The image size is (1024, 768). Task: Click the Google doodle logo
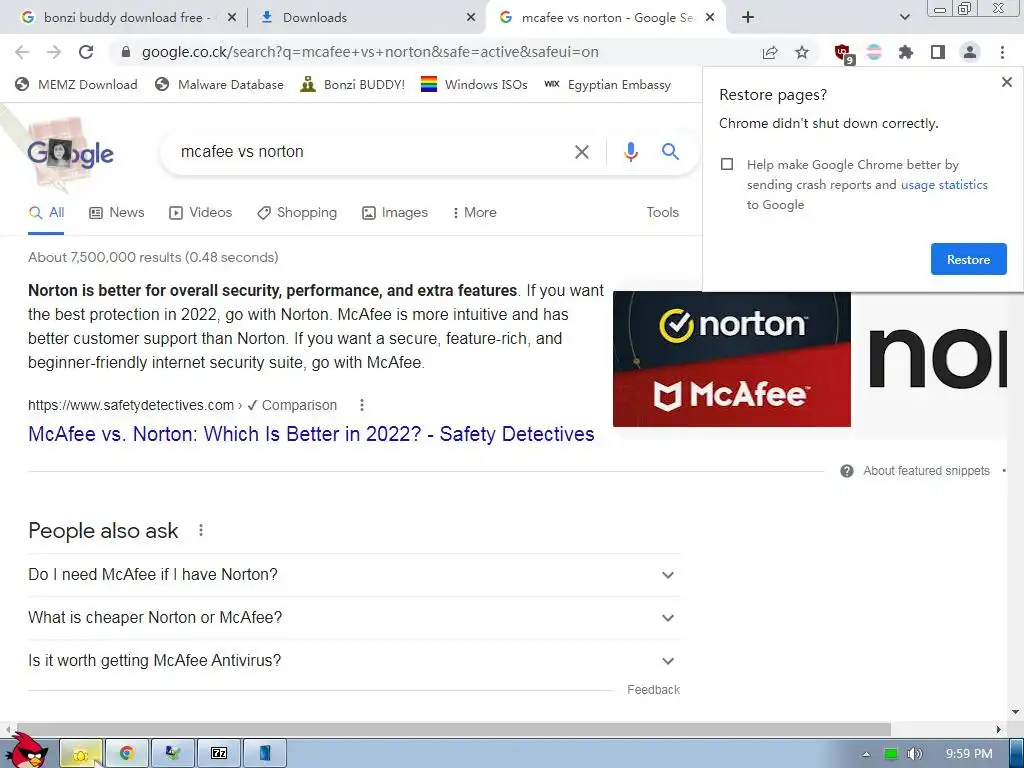pos(71,153)
